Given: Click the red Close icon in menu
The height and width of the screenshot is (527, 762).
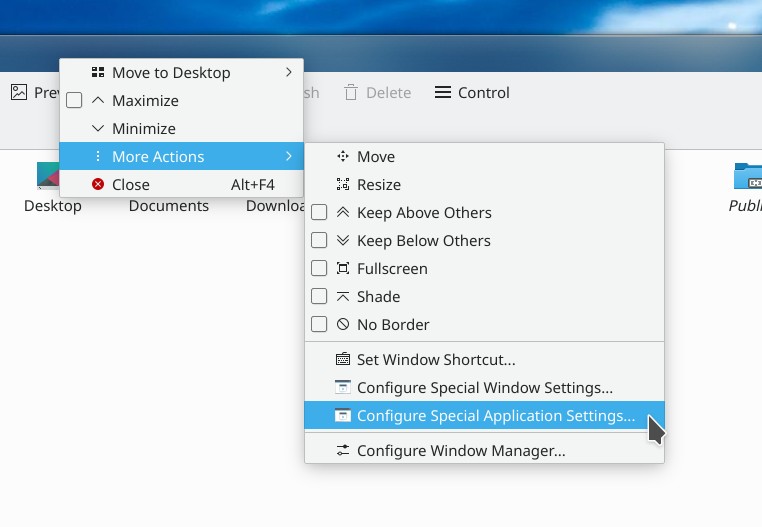Looking at the screenshot, I should click(x=98, y=185).
